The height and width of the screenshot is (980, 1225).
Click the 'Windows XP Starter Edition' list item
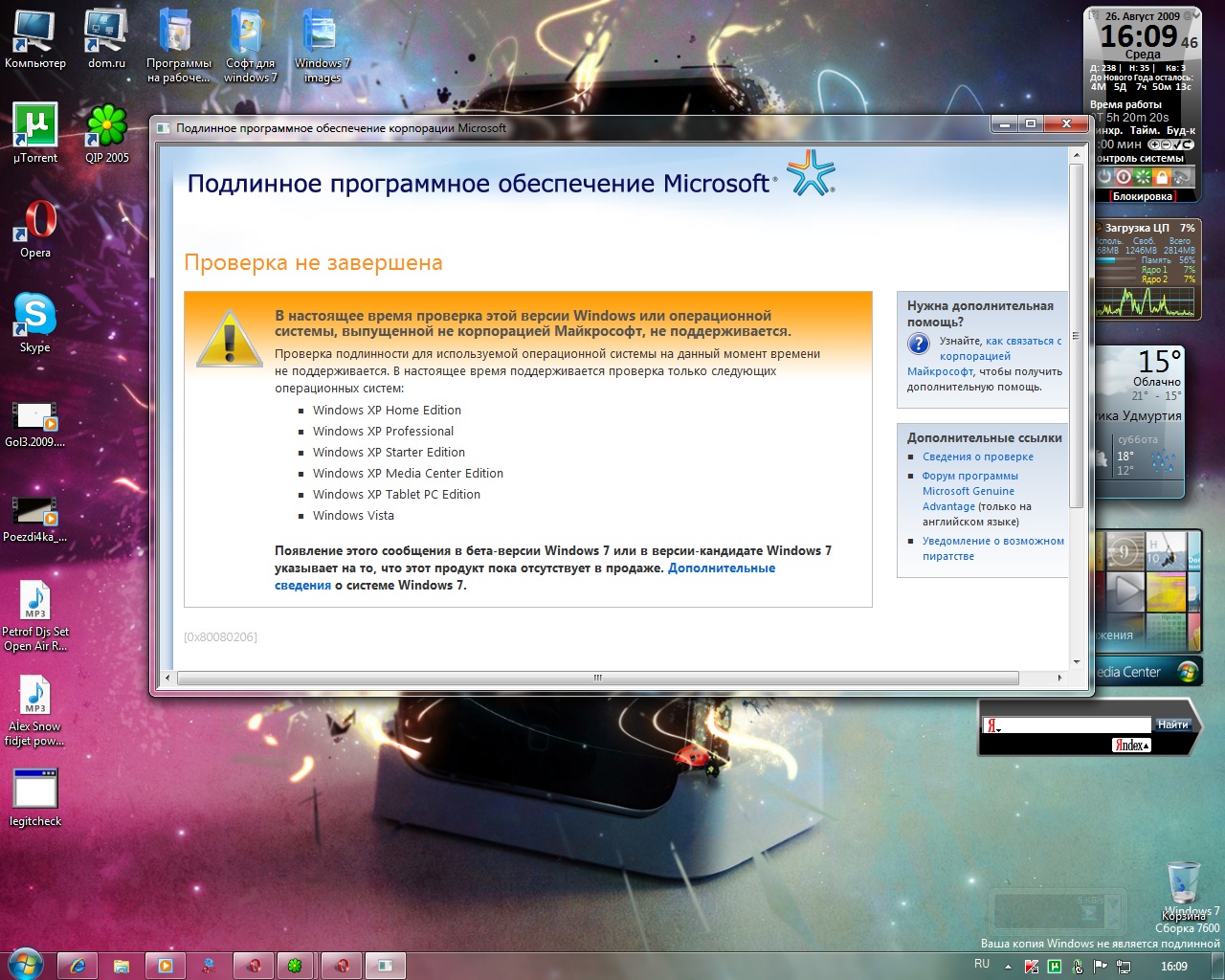(389, 452)
